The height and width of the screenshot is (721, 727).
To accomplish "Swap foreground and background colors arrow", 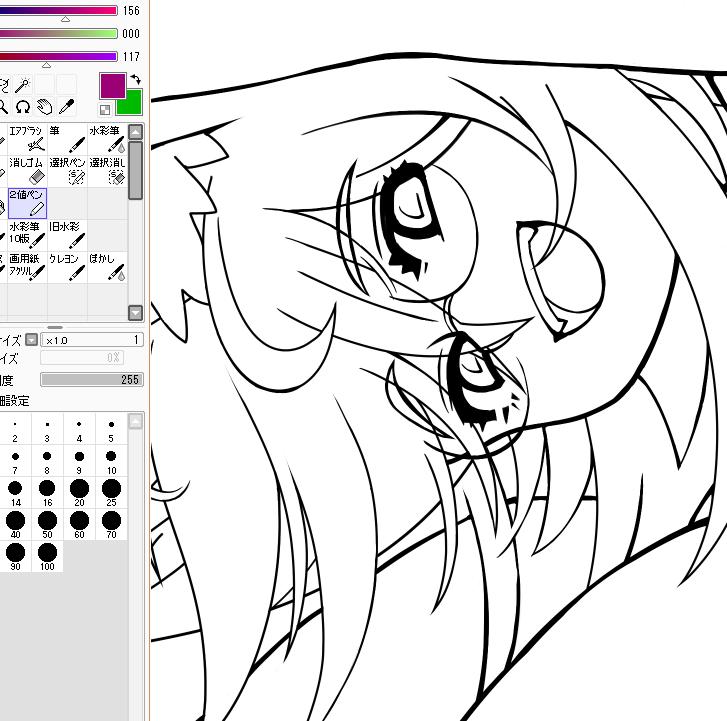I will [x=135, y=79].
